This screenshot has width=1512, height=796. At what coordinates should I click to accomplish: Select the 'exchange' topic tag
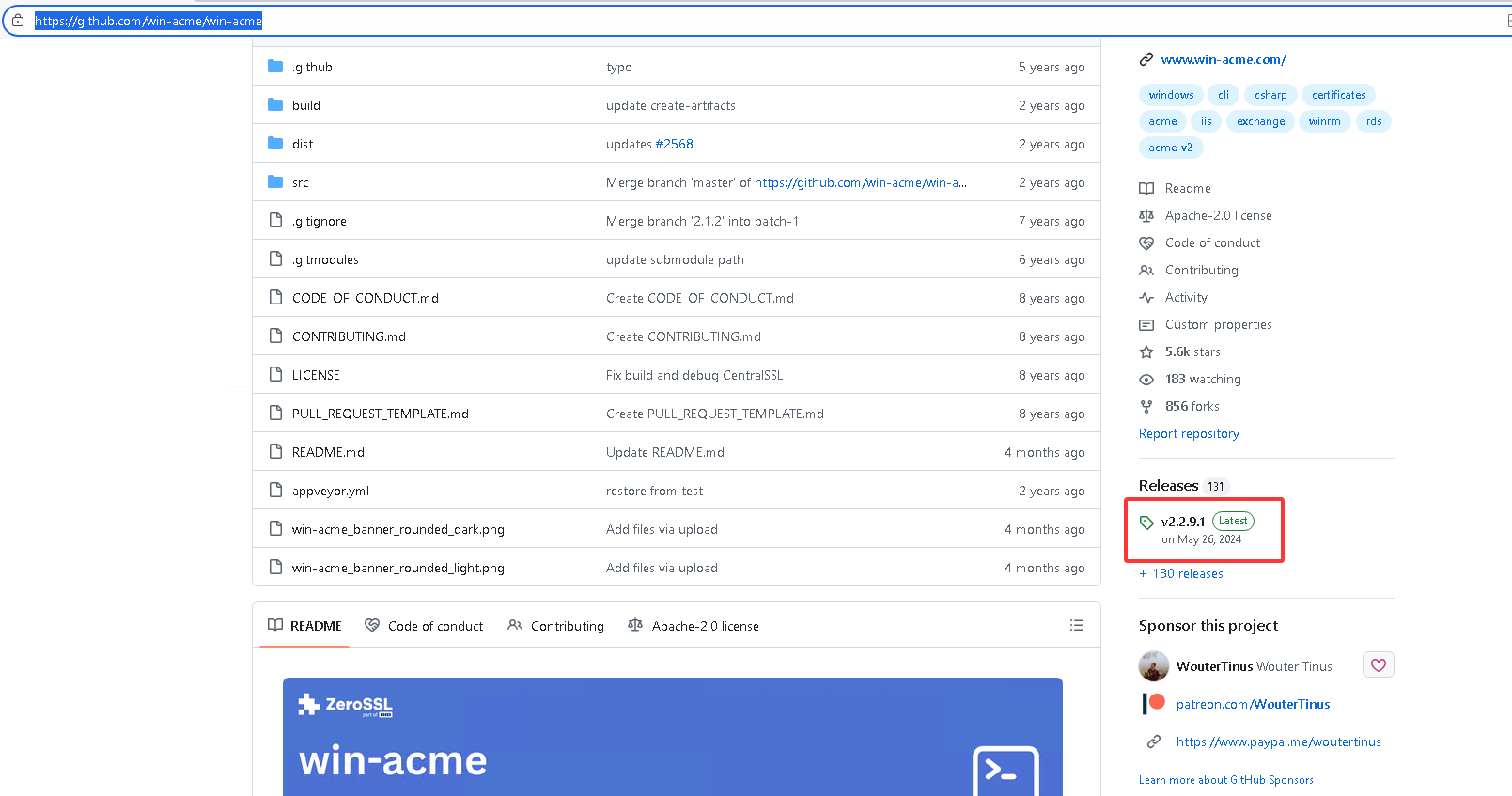click(1261, 121)
